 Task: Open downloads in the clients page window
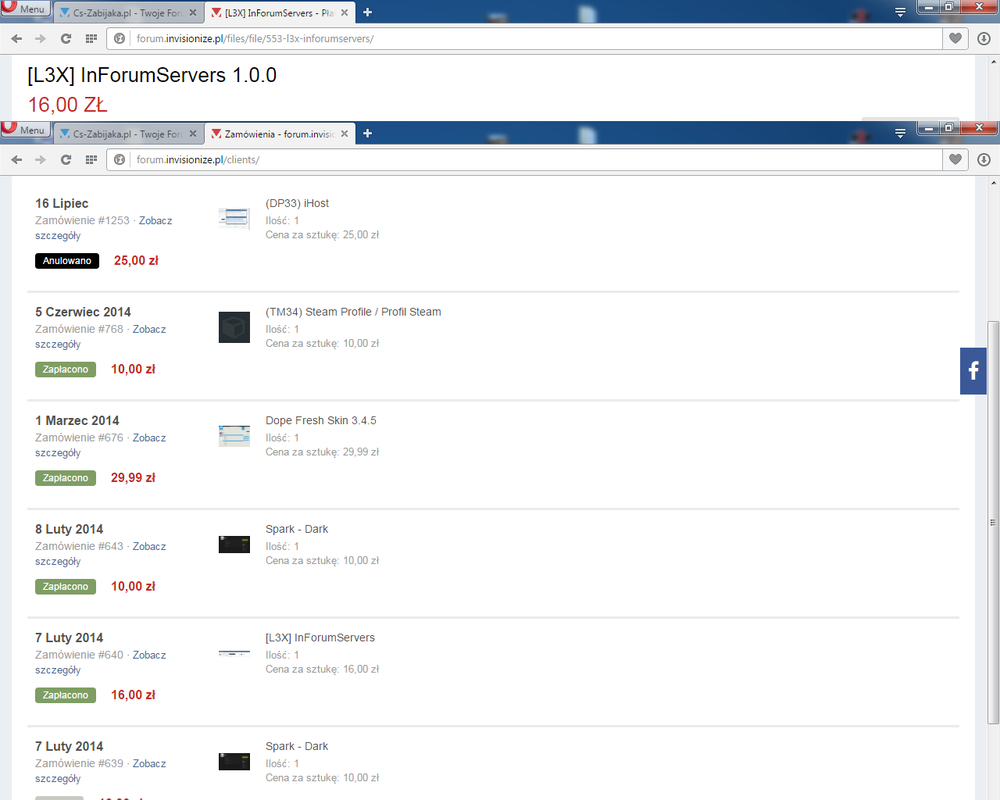984,160
